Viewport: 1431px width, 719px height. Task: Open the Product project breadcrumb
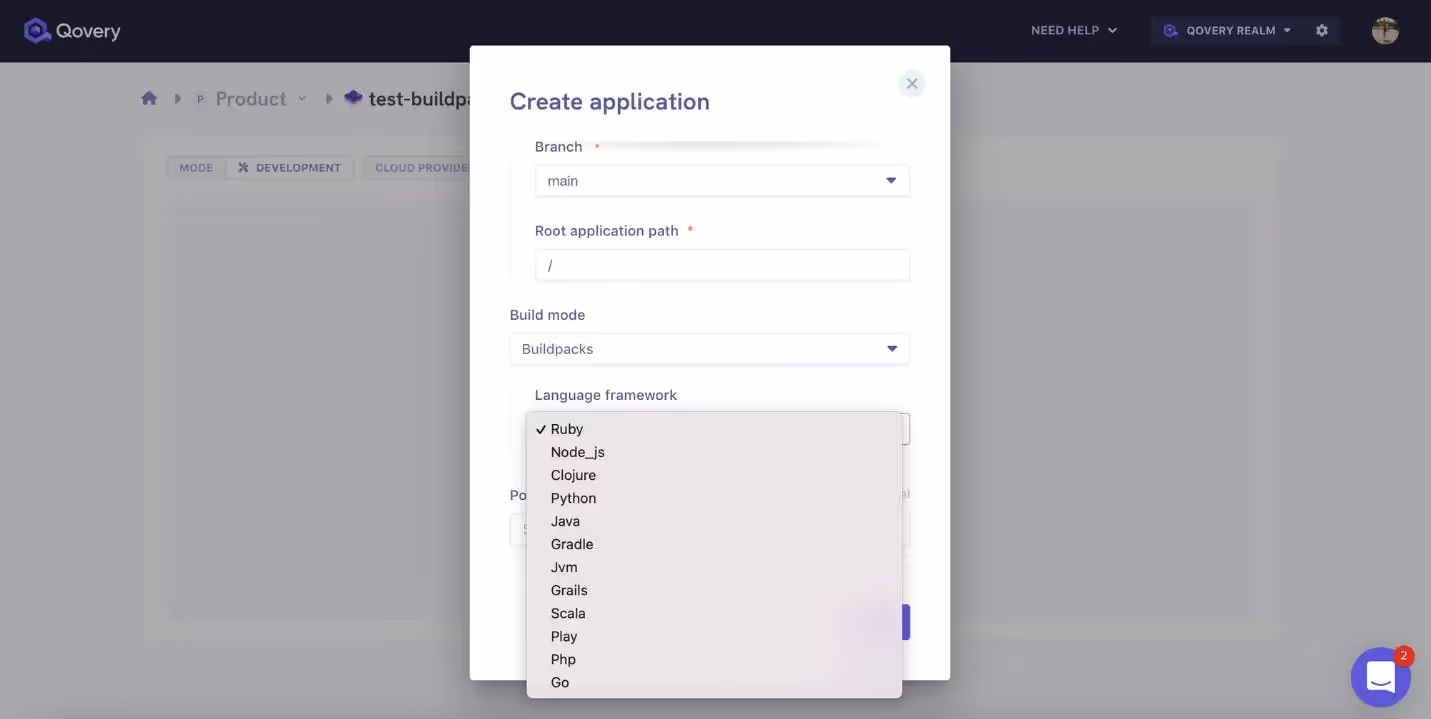251,99
